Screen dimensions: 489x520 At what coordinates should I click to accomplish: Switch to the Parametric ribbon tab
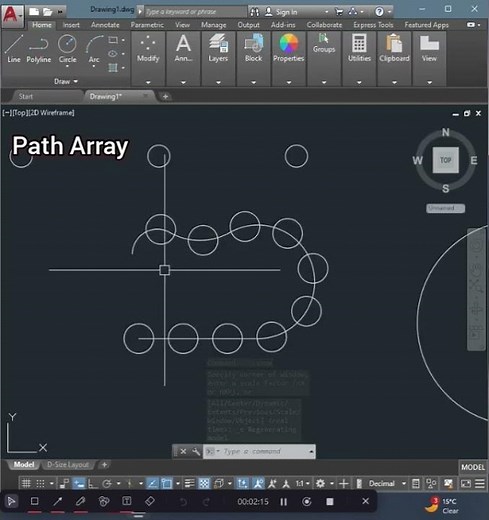pyautogui.click(x=147, y=25)
